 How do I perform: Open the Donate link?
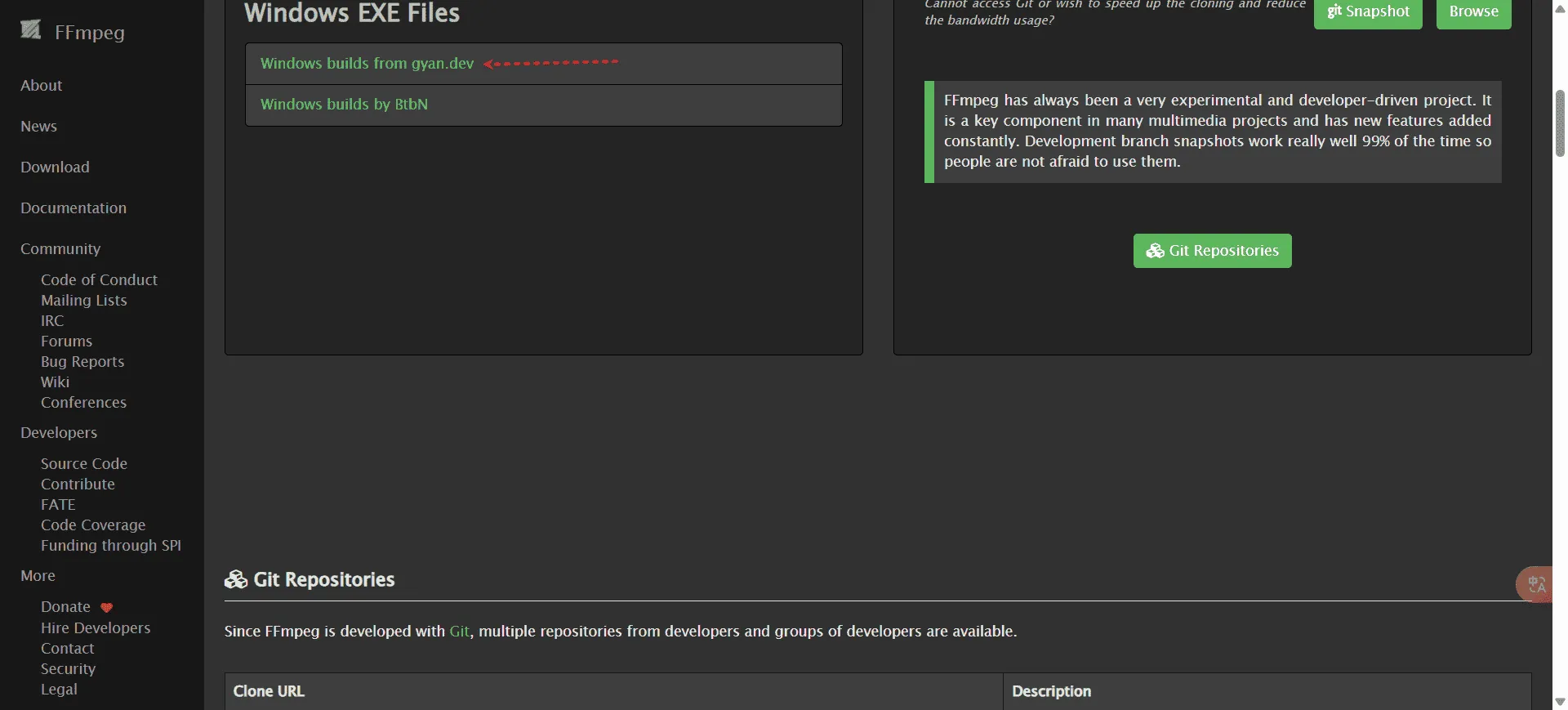(65, 607)
